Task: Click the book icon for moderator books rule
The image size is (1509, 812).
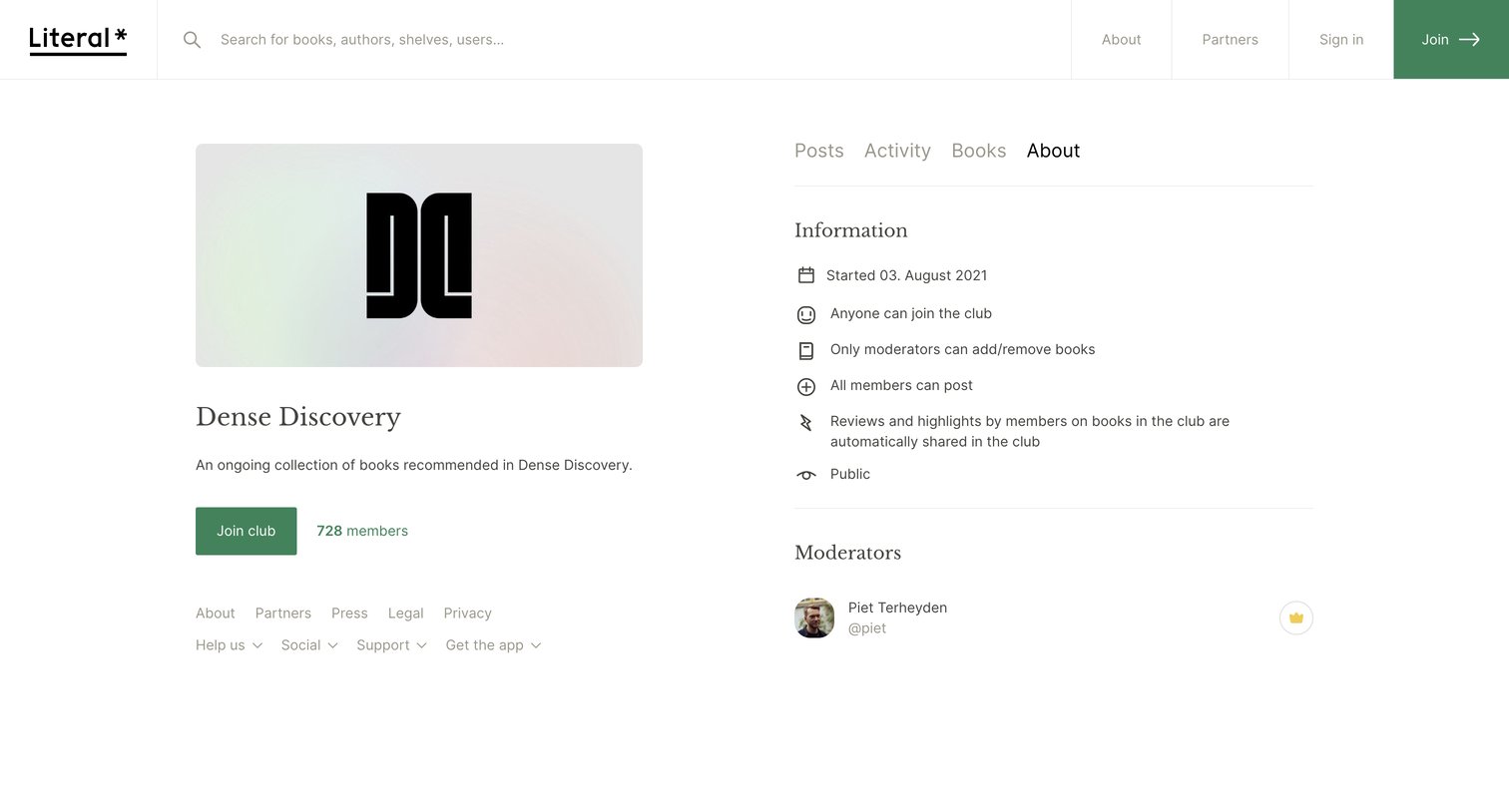Action: [806, 350]
